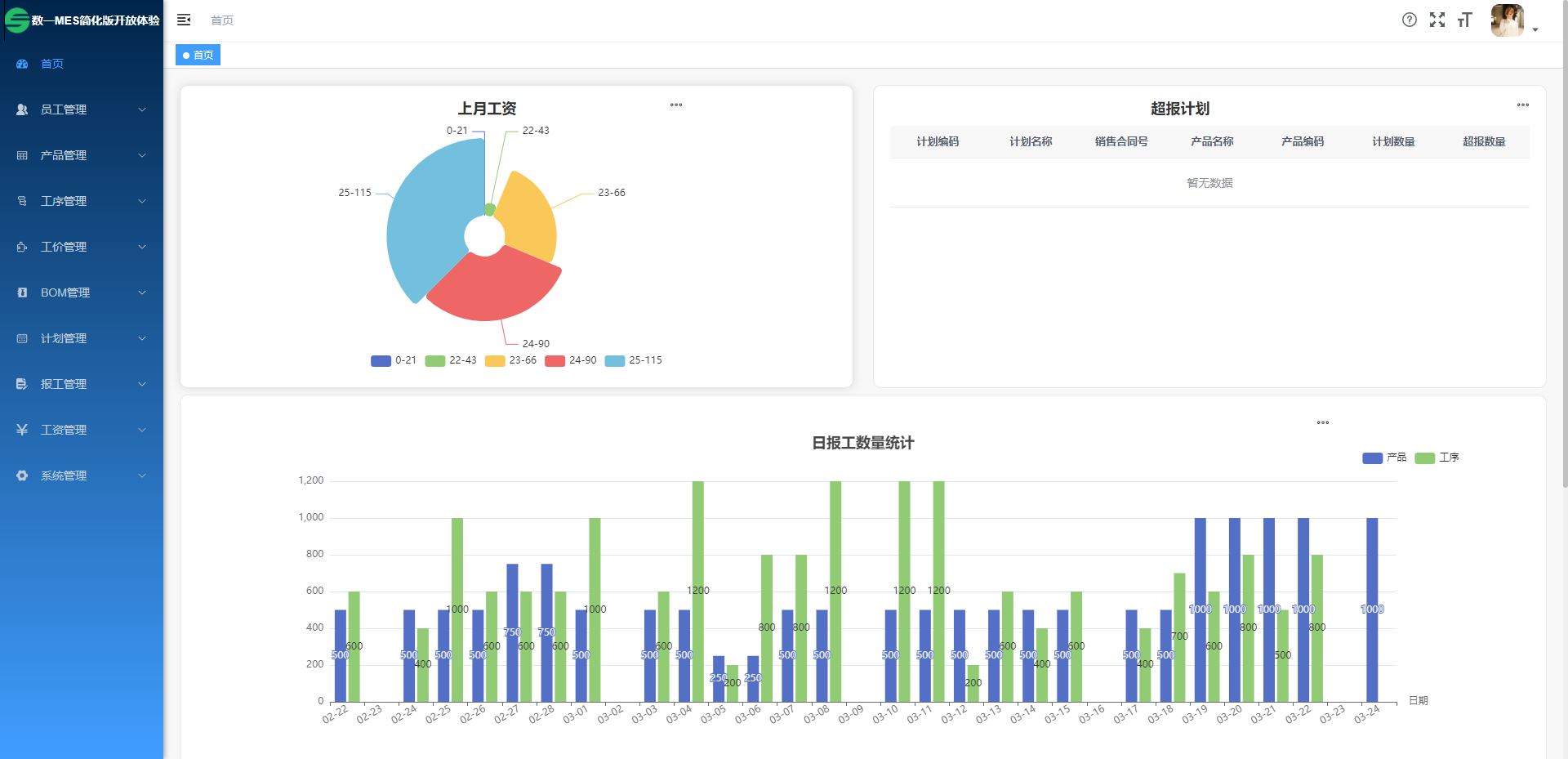Click the 计划编码 column header
This screenshot has height=759, width=1568.
937,141
